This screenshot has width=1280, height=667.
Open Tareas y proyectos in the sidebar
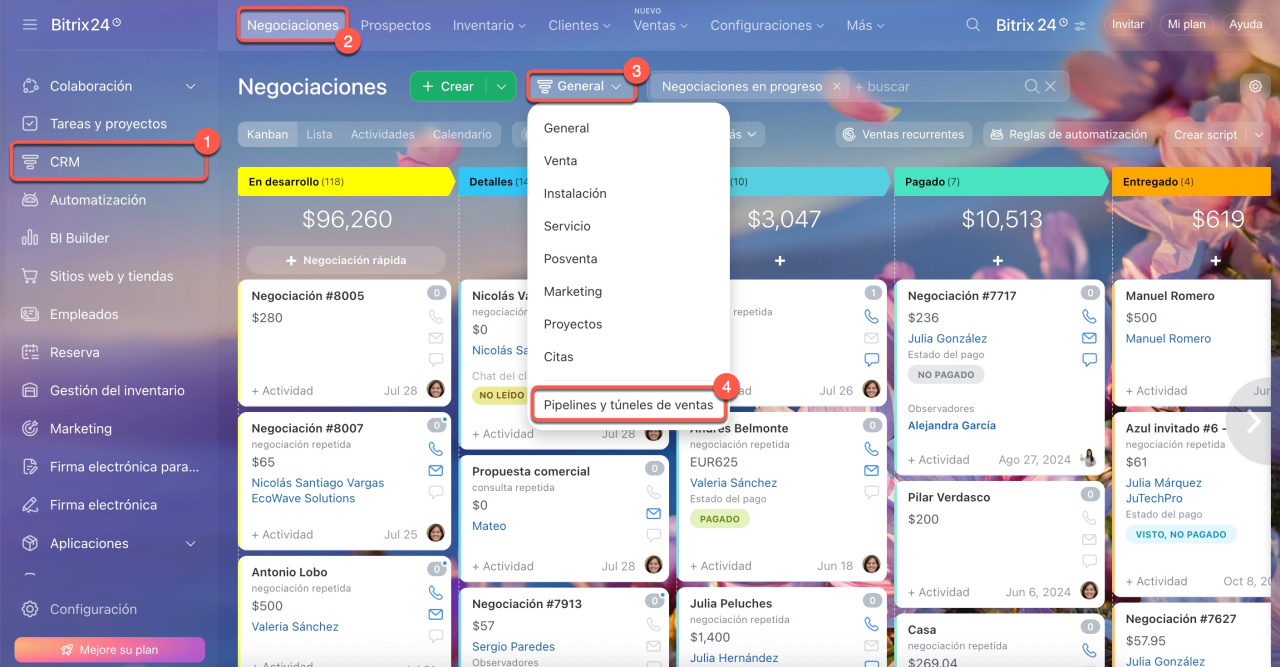(108, 124)
